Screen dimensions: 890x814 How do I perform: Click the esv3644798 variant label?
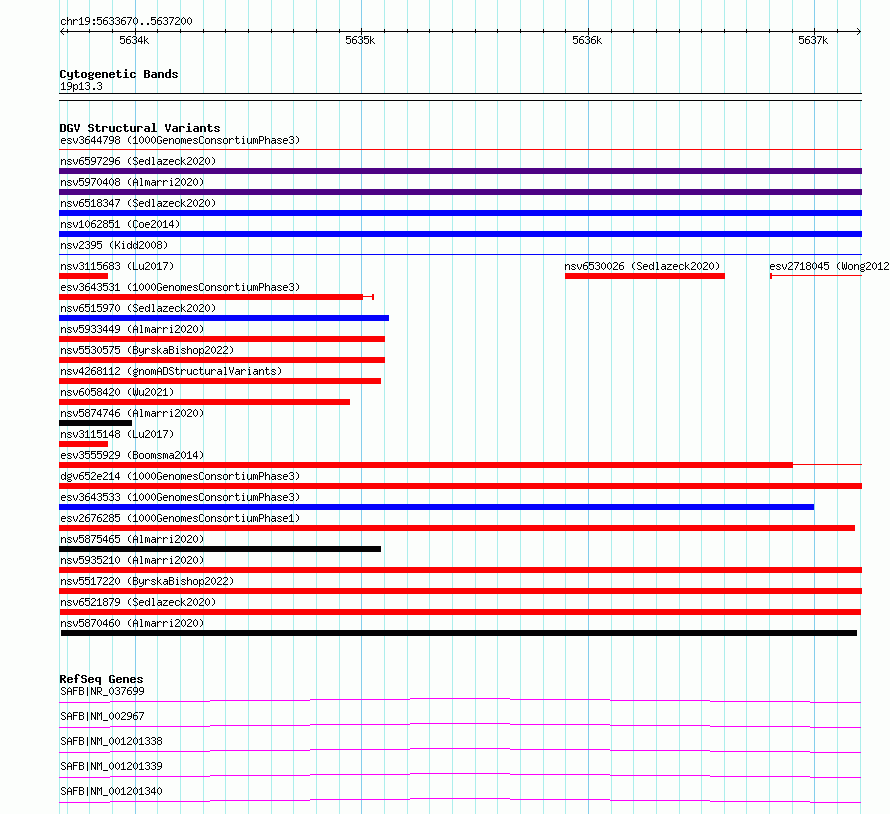pyautogui.click(x=180, y=140)
